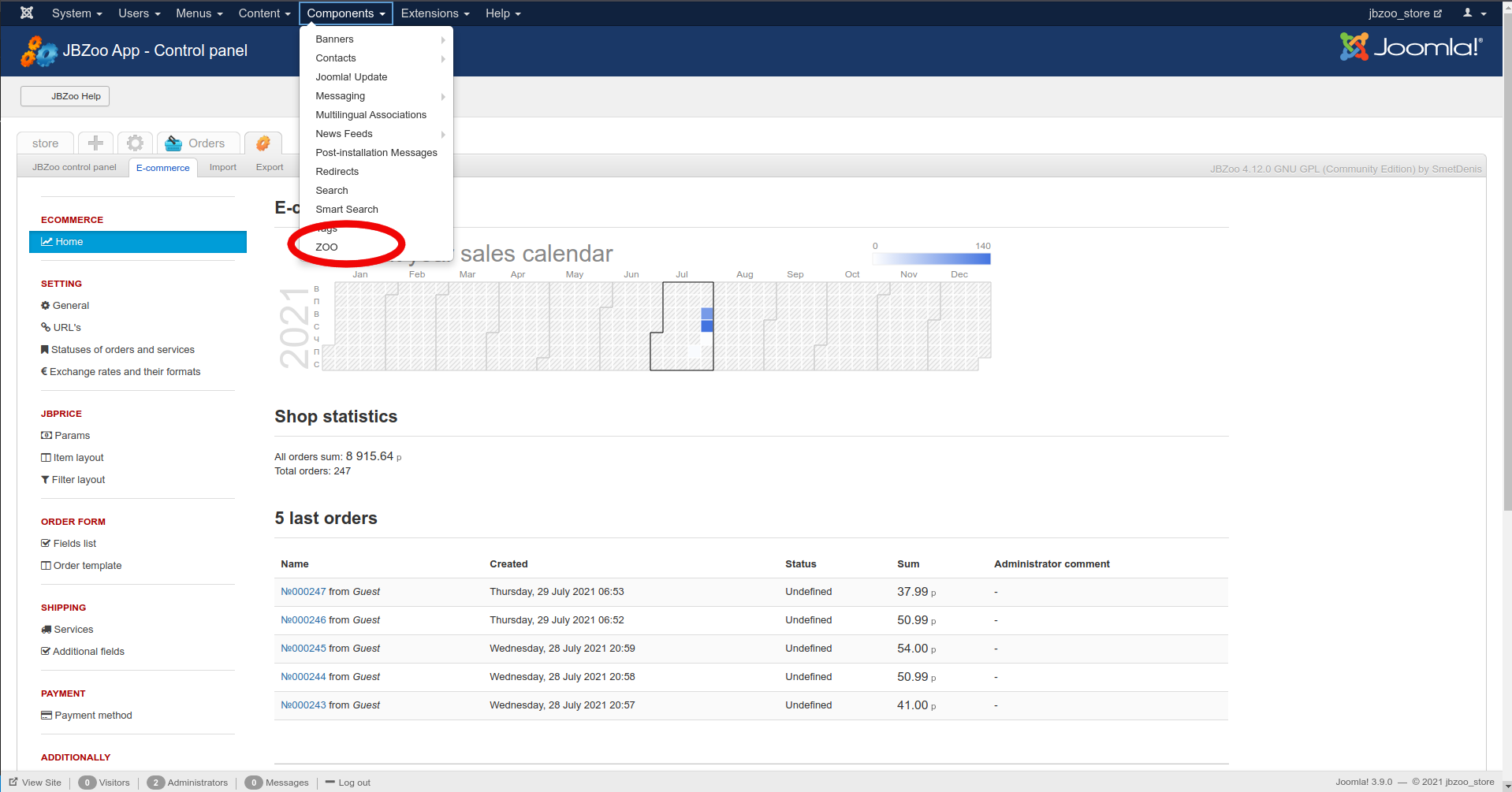
Task: Click the Messages count badge
Action: pos(254,783)
